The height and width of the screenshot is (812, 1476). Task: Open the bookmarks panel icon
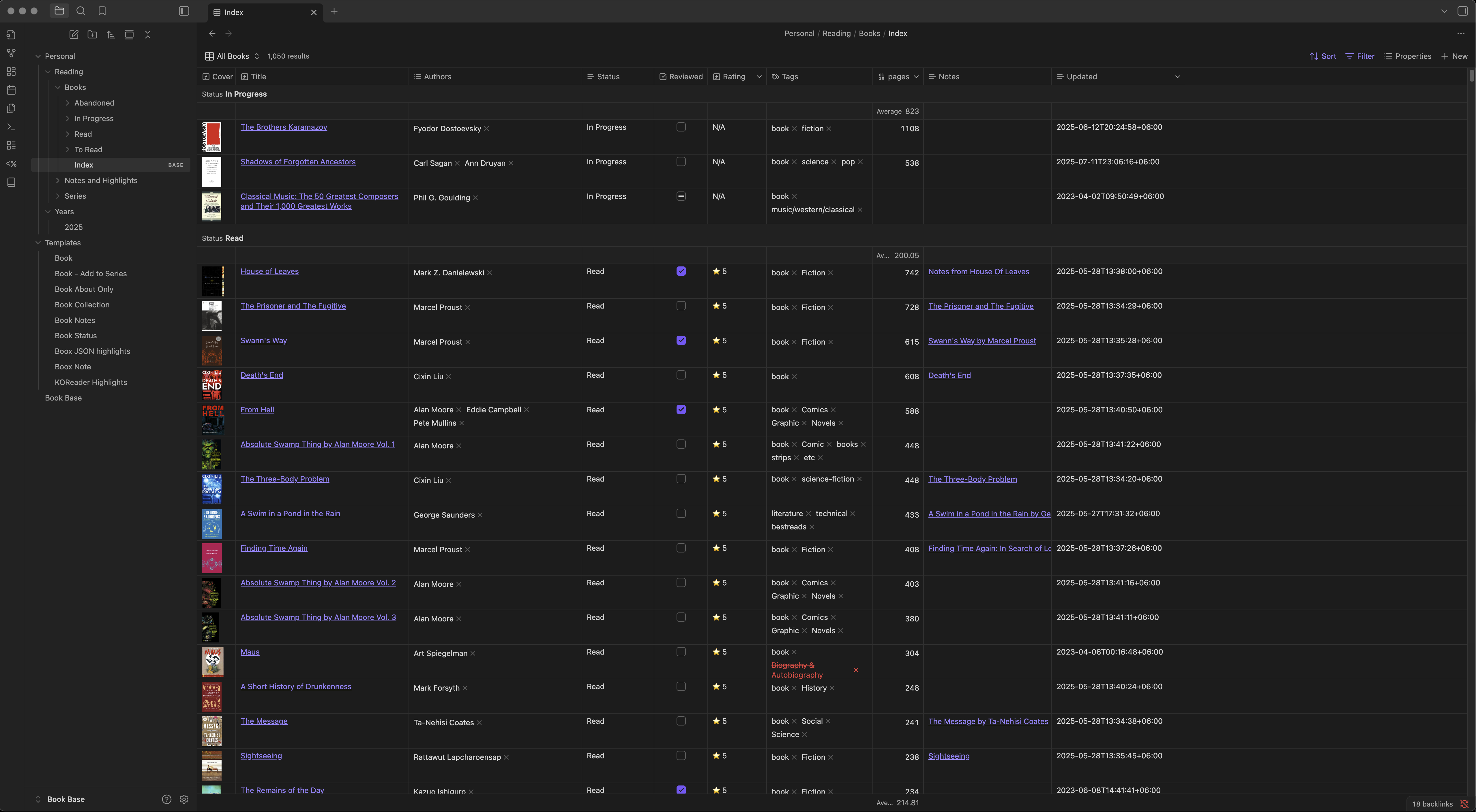click(102, 11)
